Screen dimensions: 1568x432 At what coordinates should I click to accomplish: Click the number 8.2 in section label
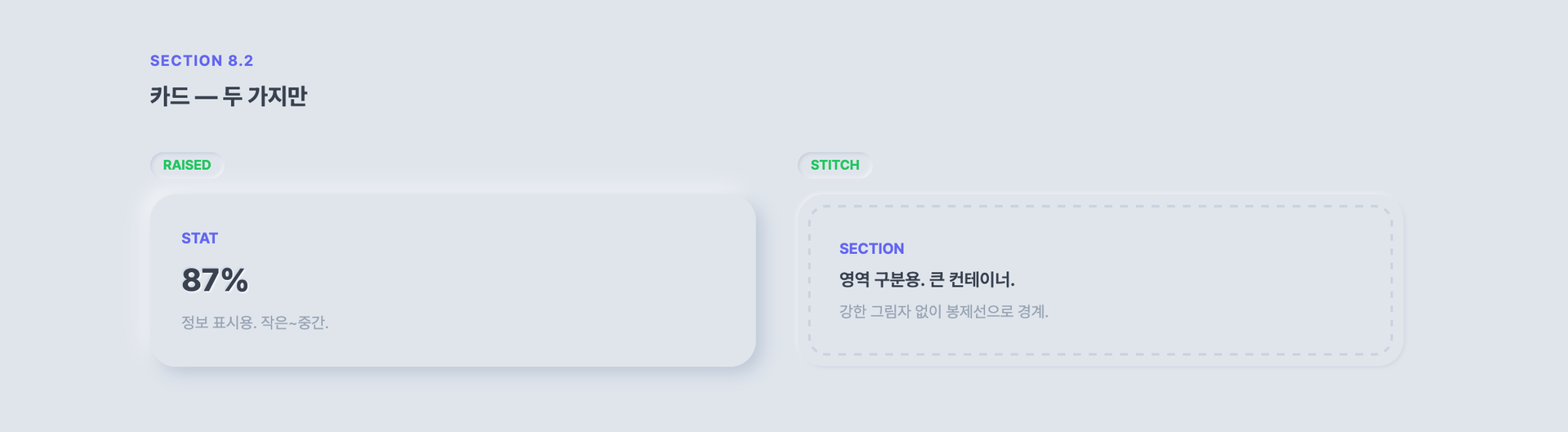(x=241, y=60)
